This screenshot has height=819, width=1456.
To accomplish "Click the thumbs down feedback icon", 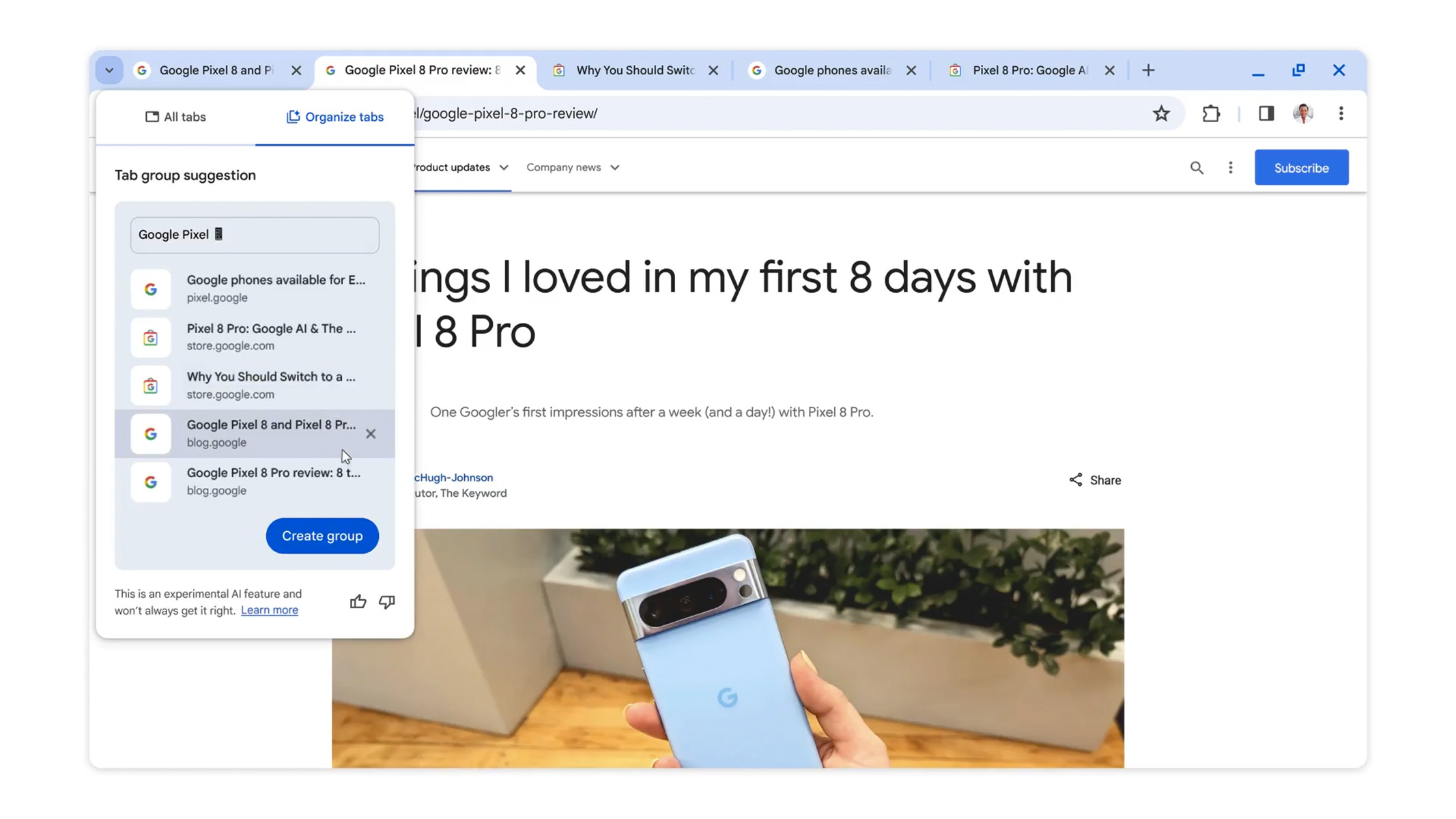I will tap(386, 602).
